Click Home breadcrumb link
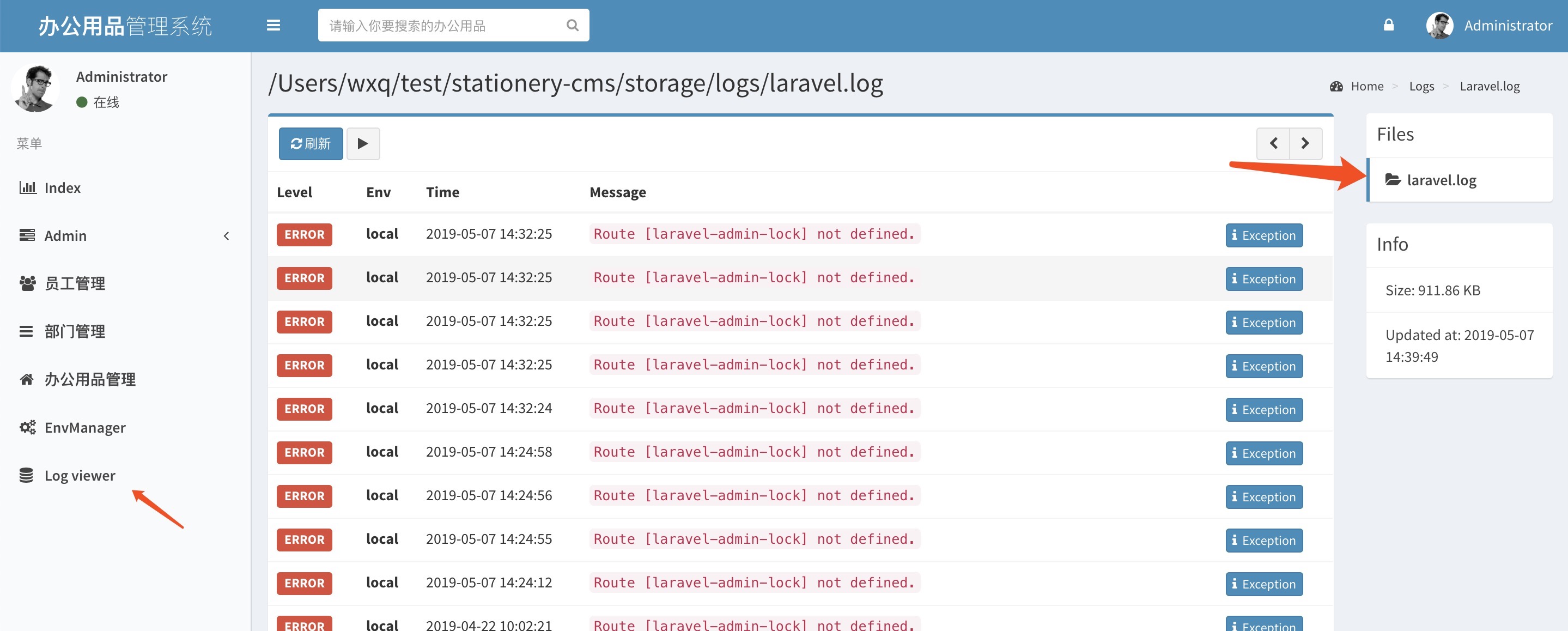 coord(1366,87)
